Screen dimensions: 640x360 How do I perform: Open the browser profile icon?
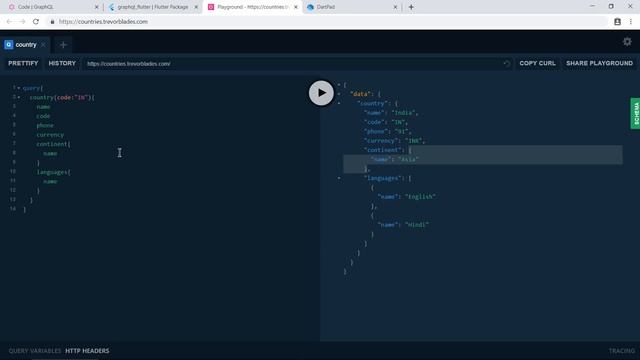pyautogui.click(x=617, y=22)
